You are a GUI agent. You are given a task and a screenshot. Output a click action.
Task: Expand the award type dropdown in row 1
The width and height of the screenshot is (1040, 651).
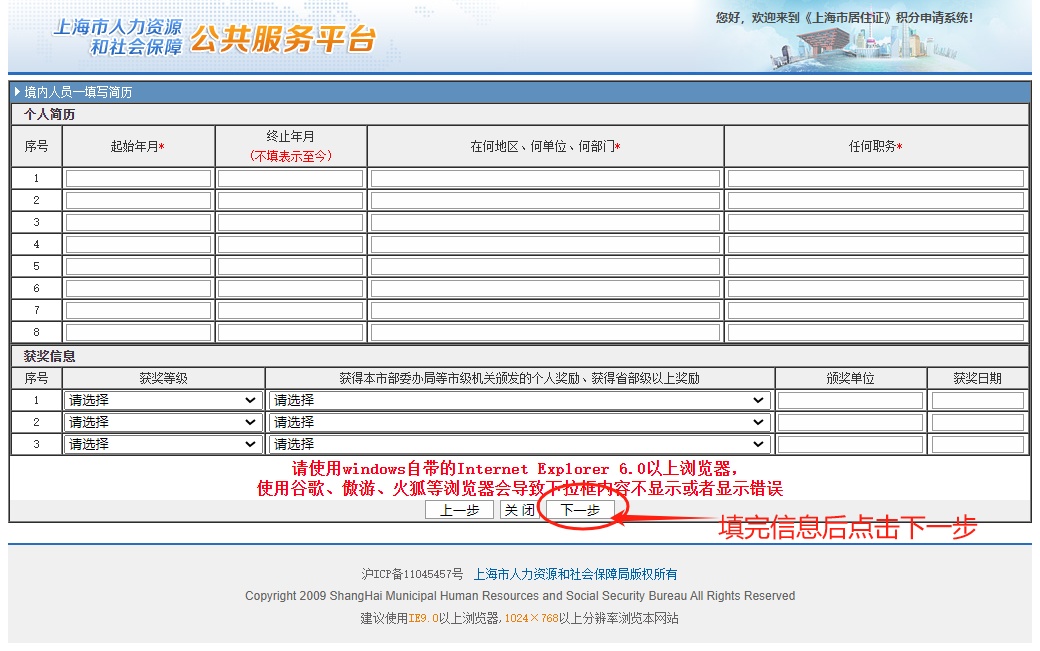tap(519, 400)
